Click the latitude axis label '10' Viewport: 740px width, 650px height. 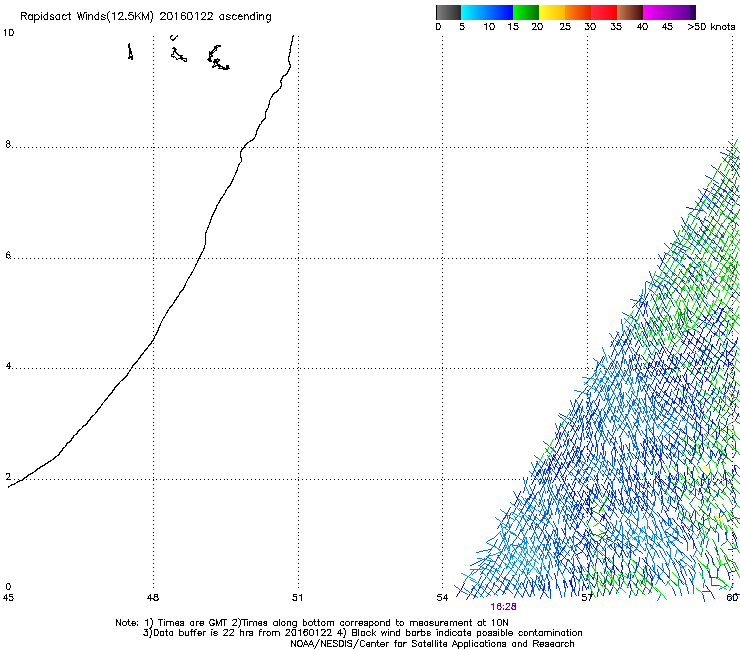(8, 33)
